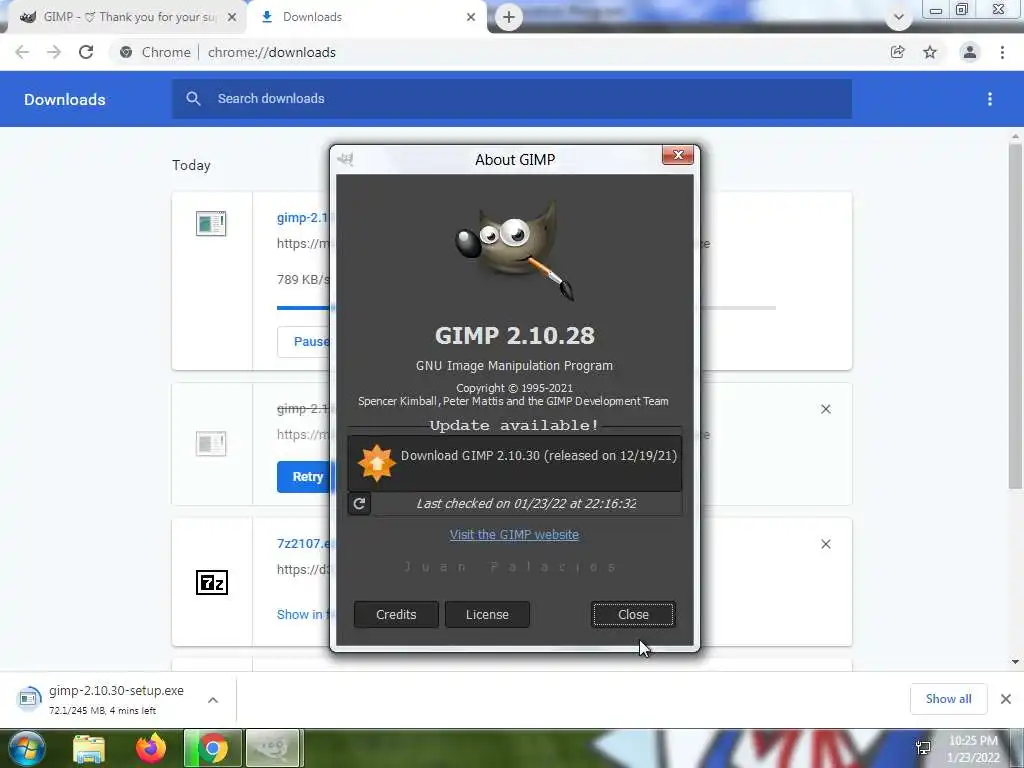This screenshot has width=1024, height=768.
Task: Click the Last checked on timestamp text
Action: (526, 504)
